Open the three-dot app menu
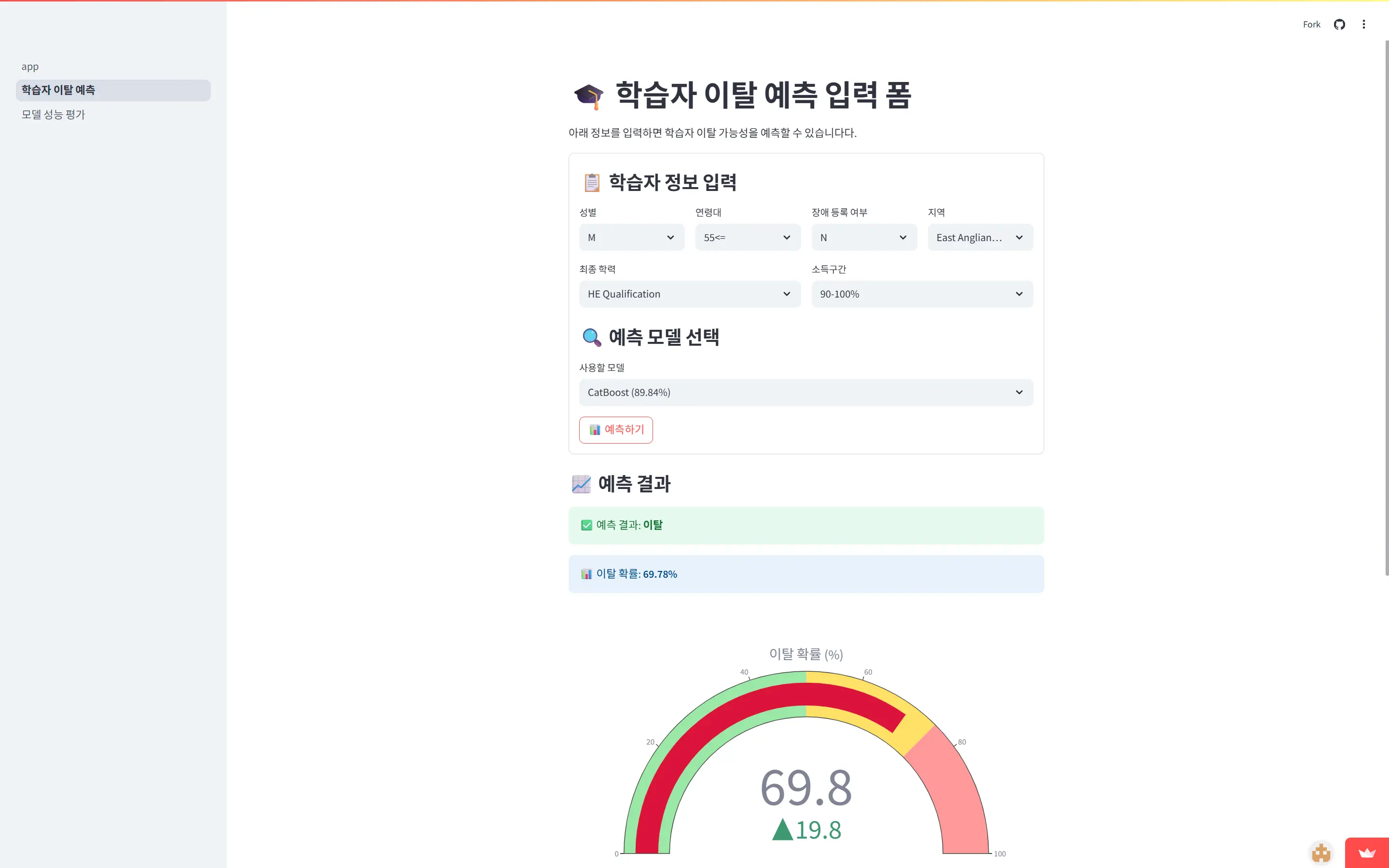 pos(1364,24)
